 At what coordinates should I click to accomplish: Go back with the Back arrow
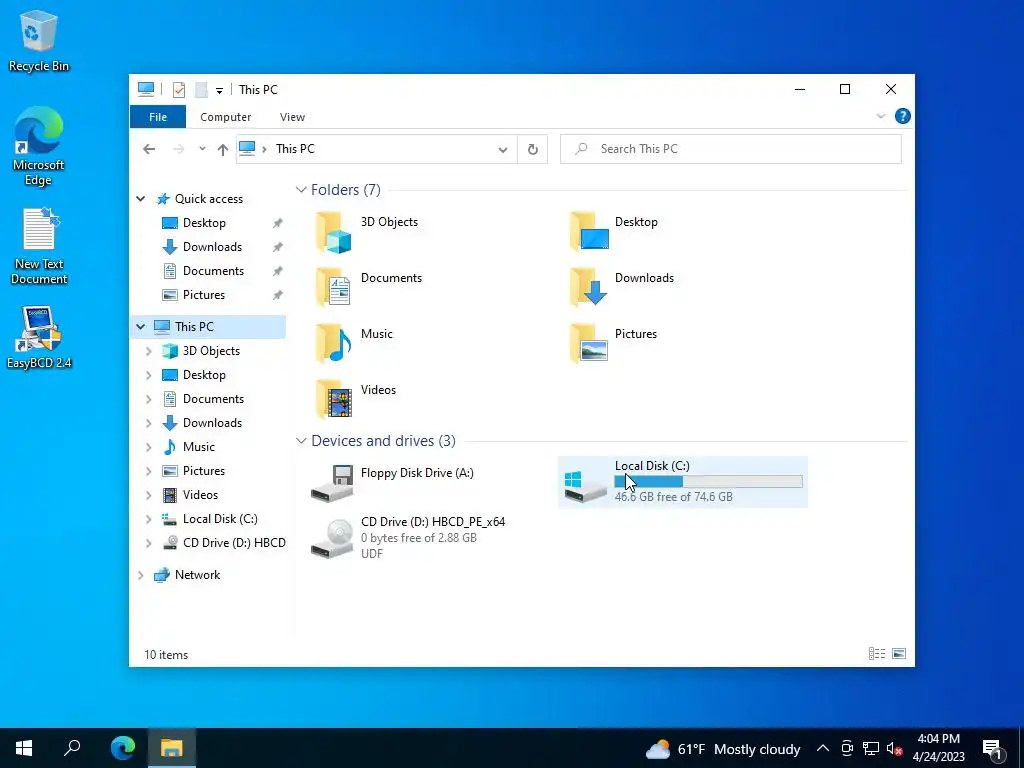[149, 149]
